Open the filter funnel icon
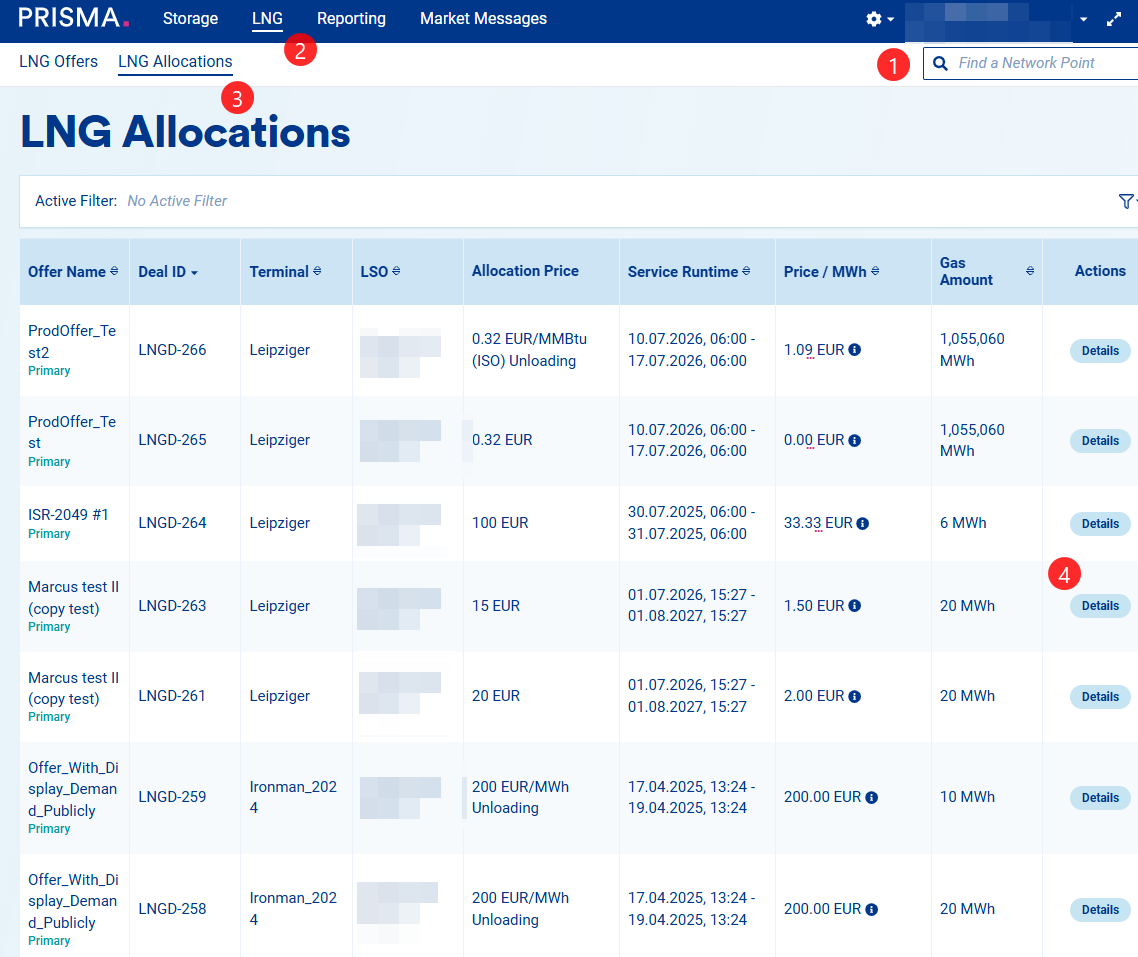The height and width of the screenshot is (957, 1138). click(x=1126, y=201)
